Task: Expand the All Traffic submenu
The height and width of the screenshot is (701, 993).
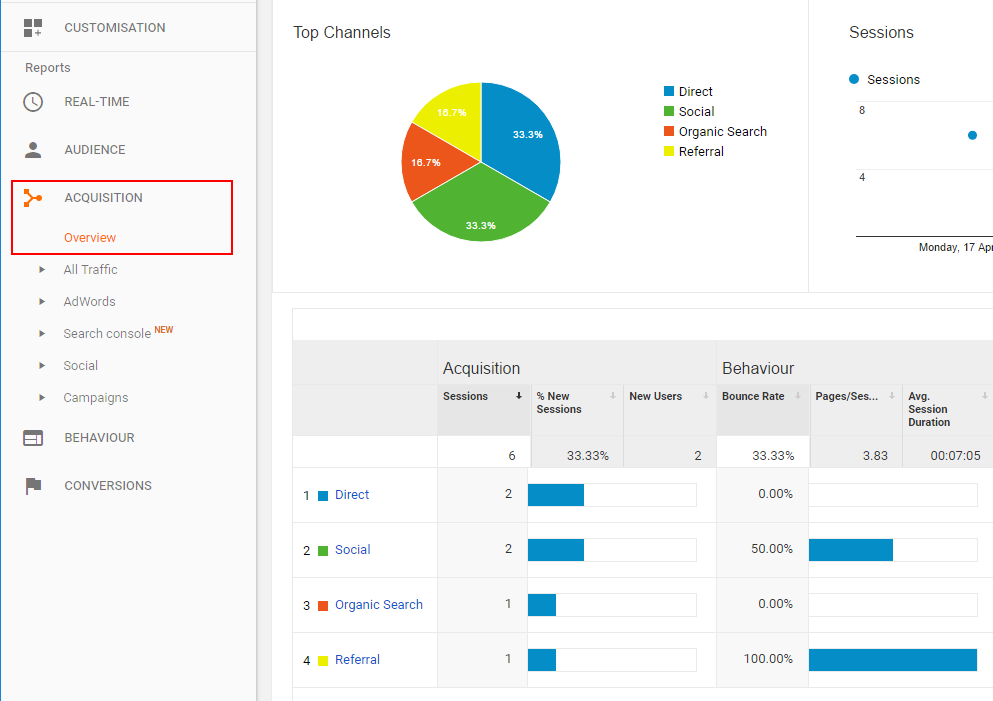Action: pyautogui.click(x=42, y=270)
